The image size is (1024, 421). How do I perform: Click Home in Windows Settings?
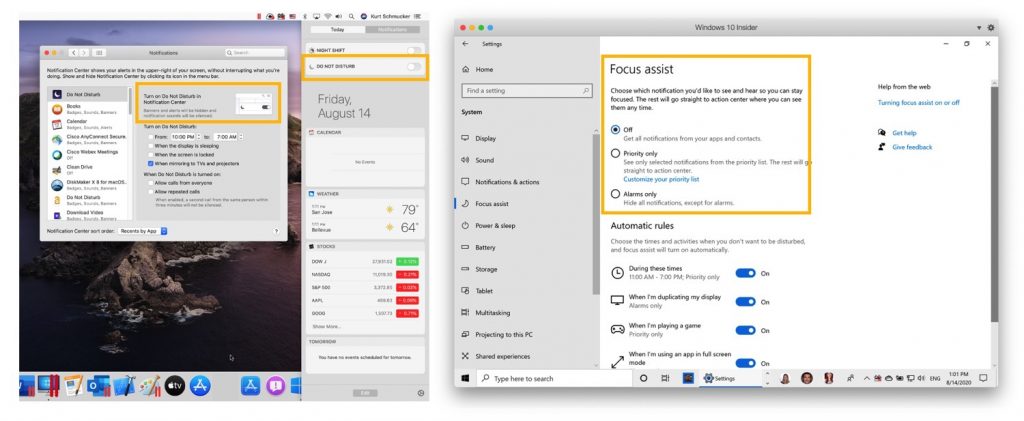point(484,69)
